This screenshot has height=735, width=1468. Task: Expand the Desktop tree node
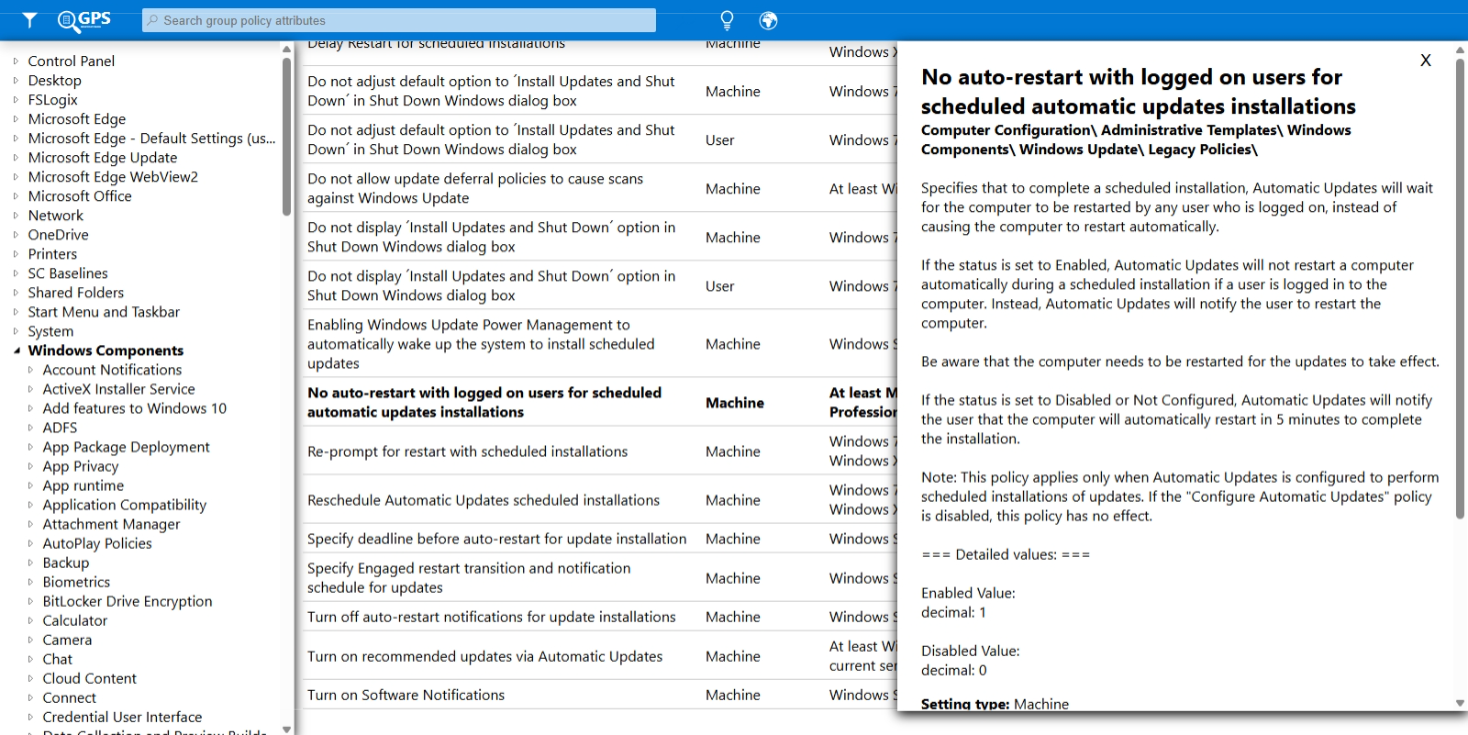point(16,81)
